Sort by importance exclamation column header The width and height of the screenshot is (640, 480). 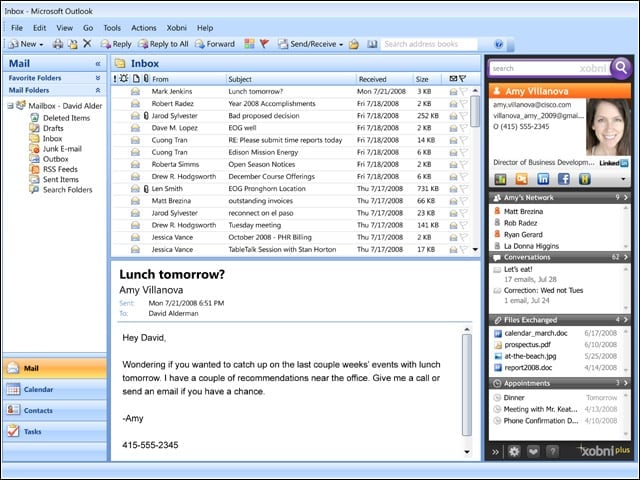tap(115, 79)
